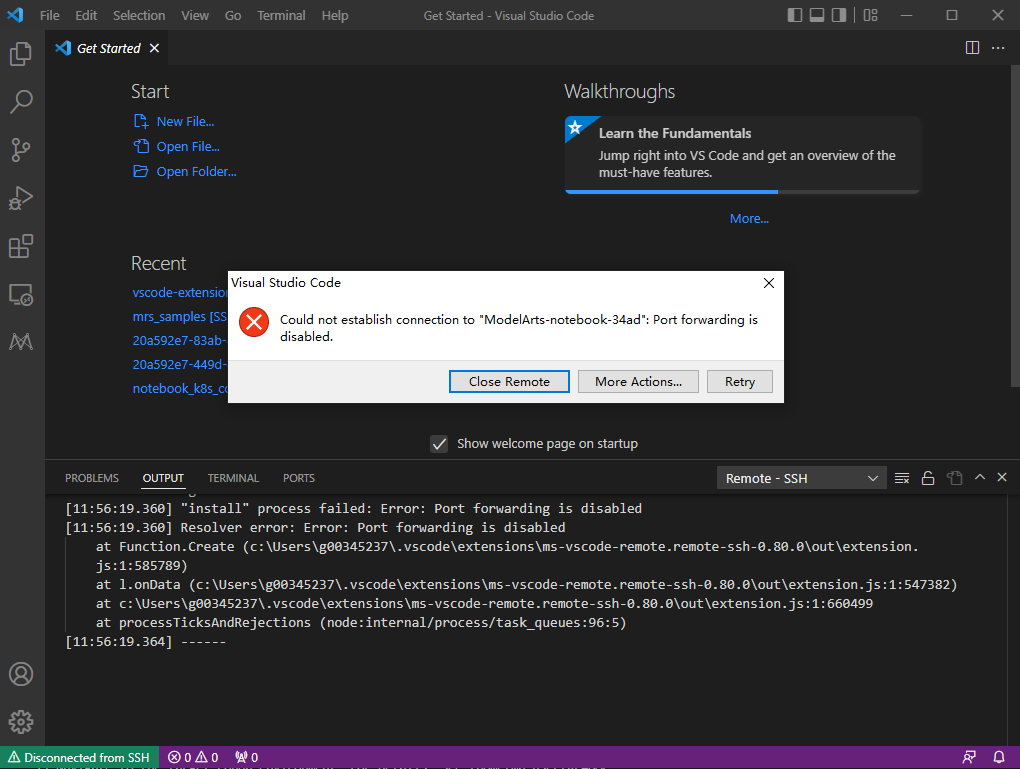Open the Help menu
The width and height of the screenshot is (1020, 769).
pyautogui.click(x=335, y=16)
